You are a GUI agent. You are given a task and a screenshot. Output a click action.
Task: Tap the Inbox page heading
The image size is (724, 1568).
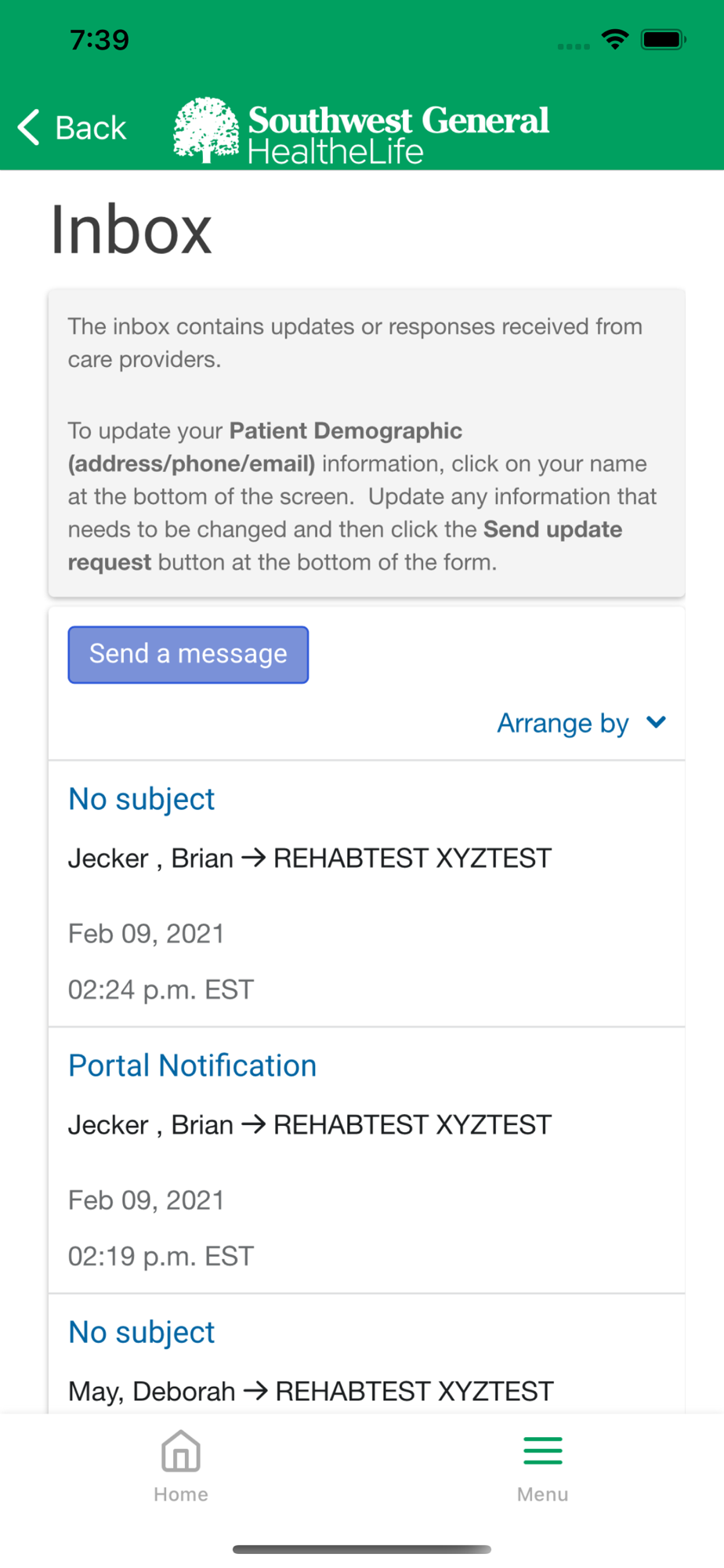point(132,230)
